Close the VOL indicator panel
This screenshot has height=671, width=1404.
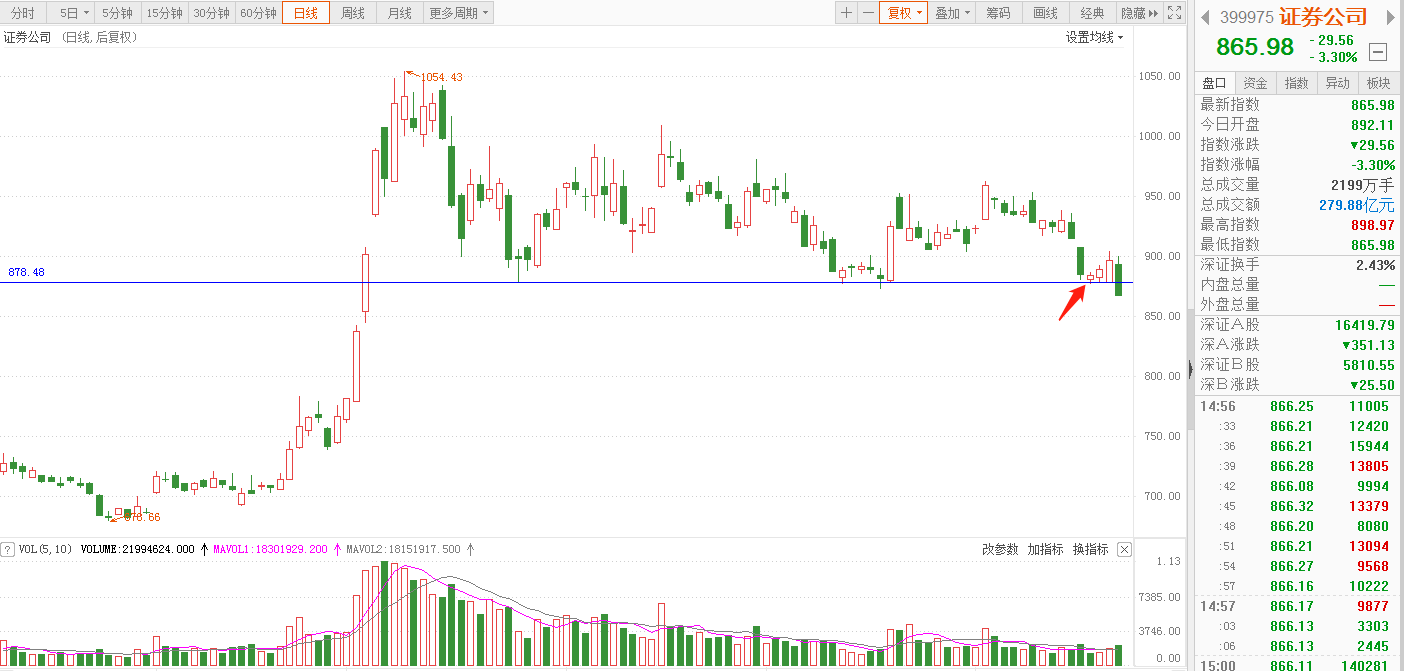pos(1124,549)
